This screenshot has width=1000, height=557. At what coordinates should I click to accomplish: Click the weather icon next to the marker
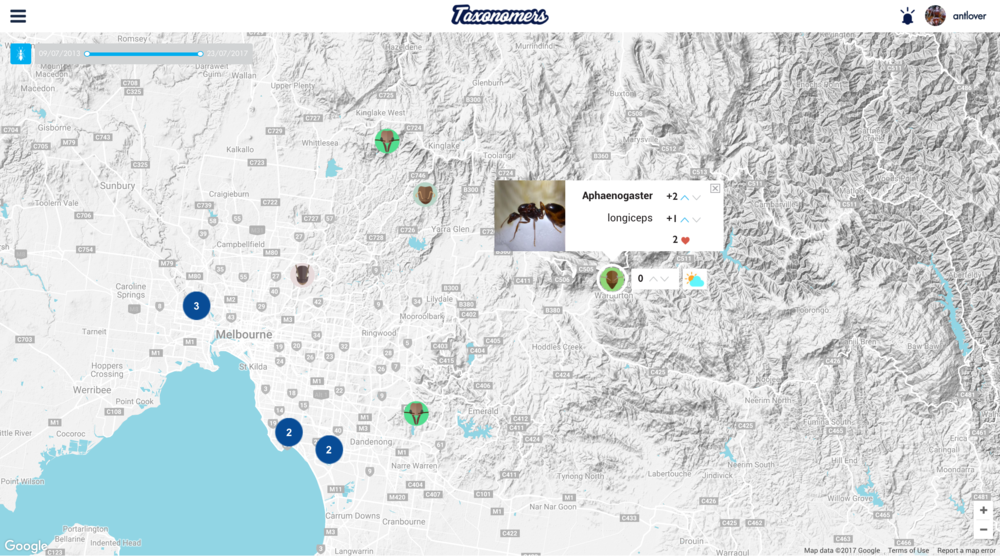tap(694, 280)
